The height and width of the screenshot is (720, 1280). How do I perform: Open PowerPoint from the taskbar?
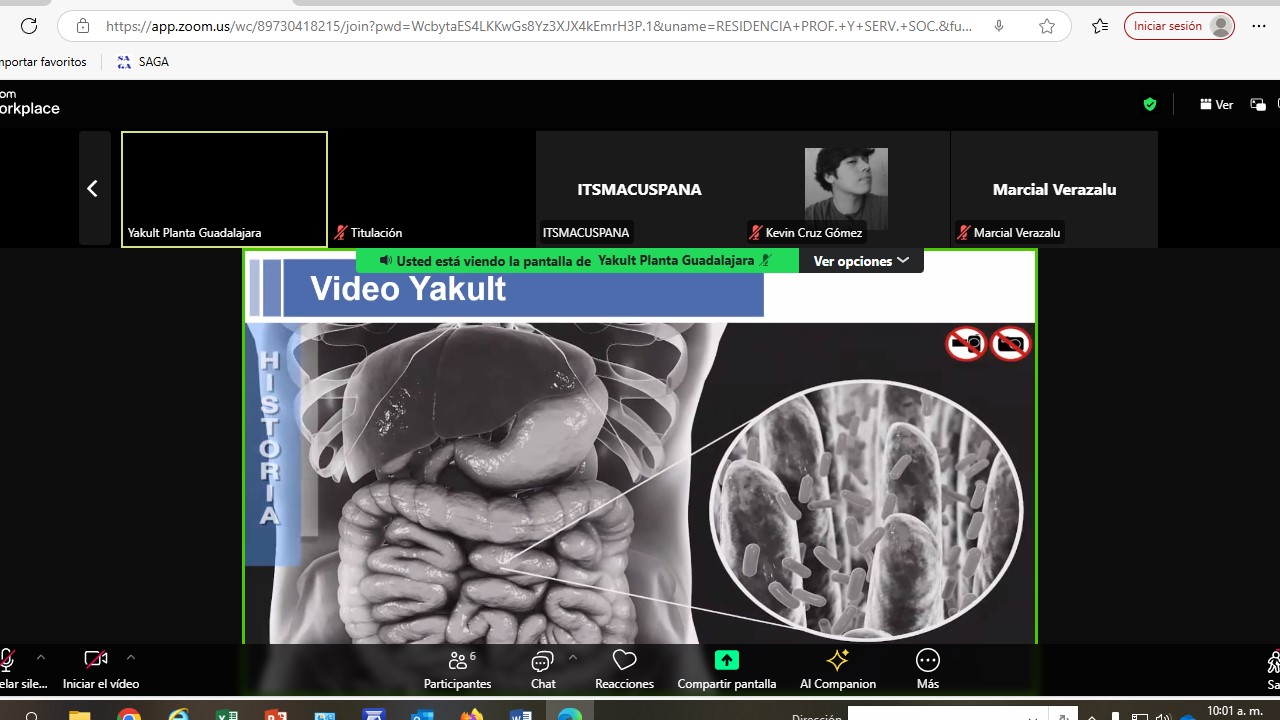click(276, 714)
